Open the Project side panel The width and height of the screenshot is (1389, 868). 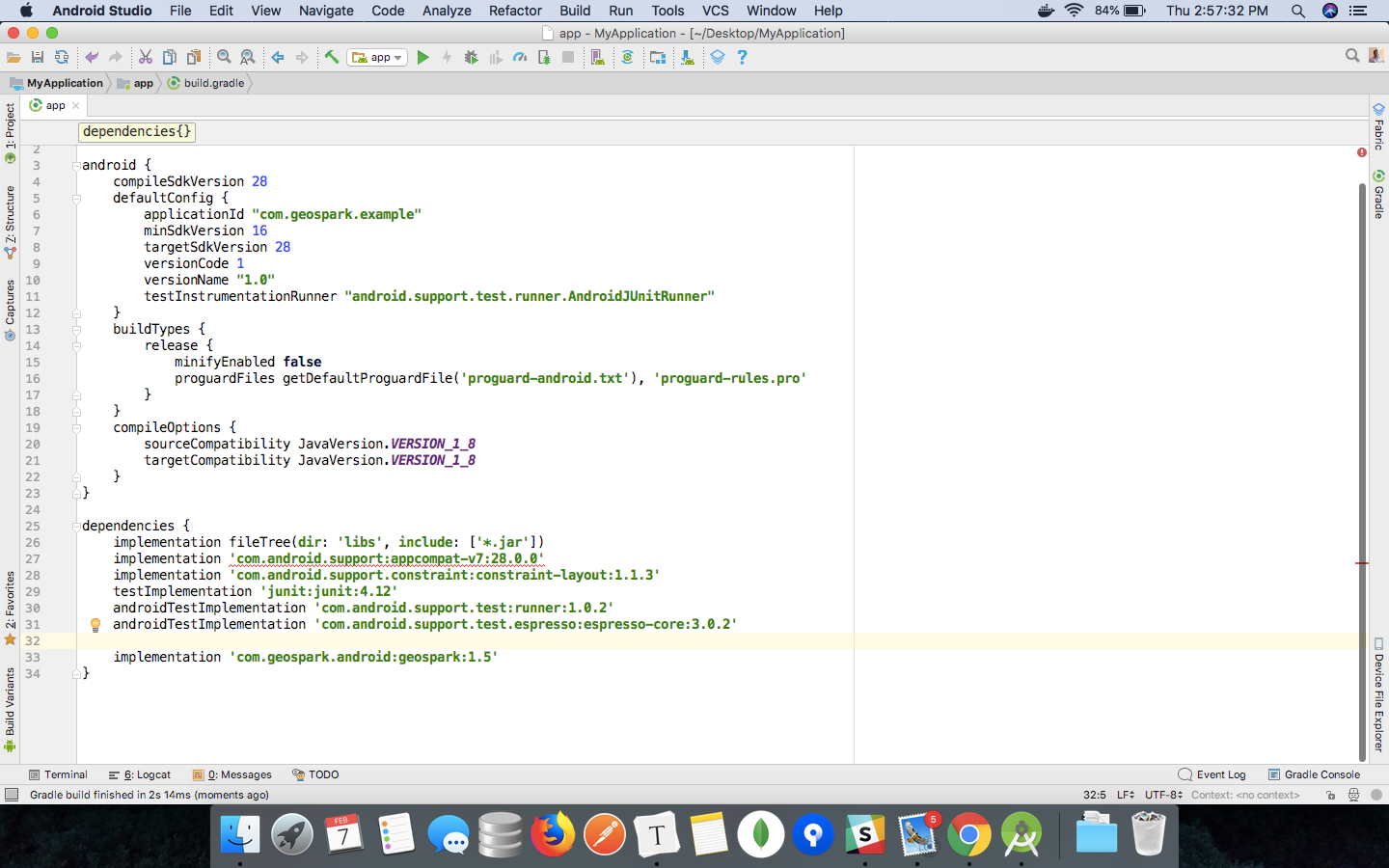(10, 133)
